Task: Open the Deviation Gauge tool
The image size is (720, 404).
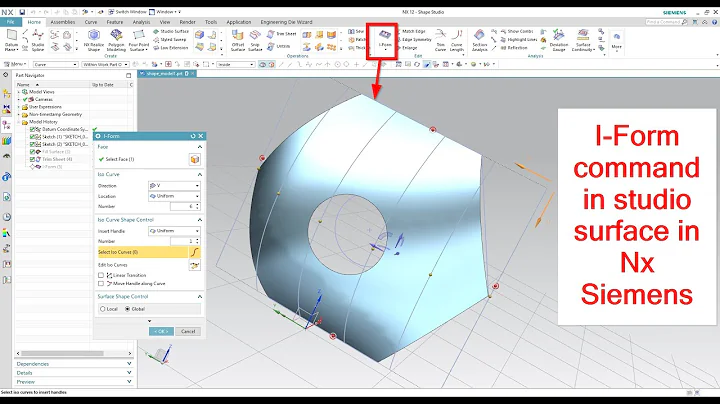Action: [558, 40]
